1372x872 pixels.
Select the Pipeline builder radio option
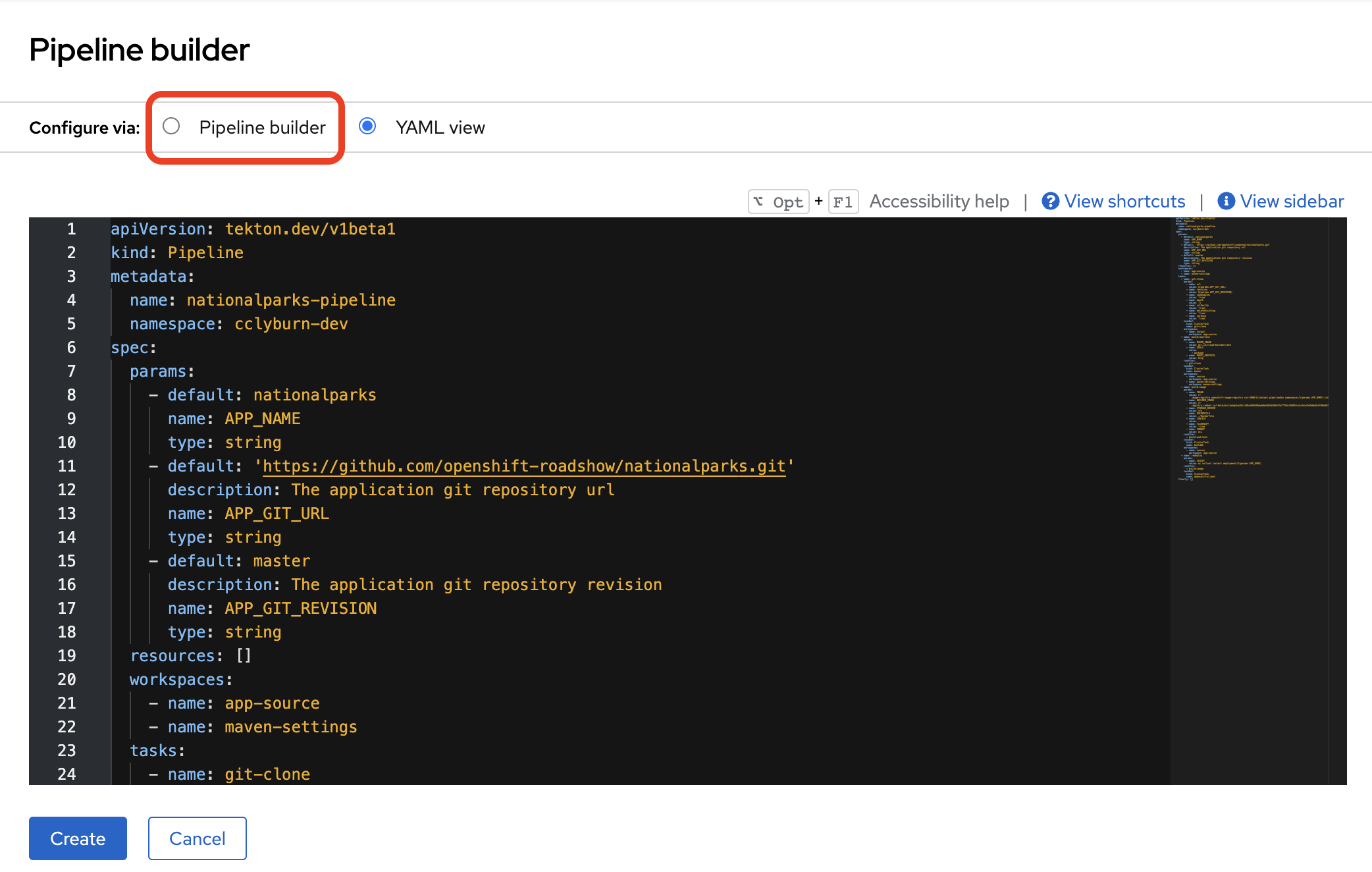click(171, 126)
